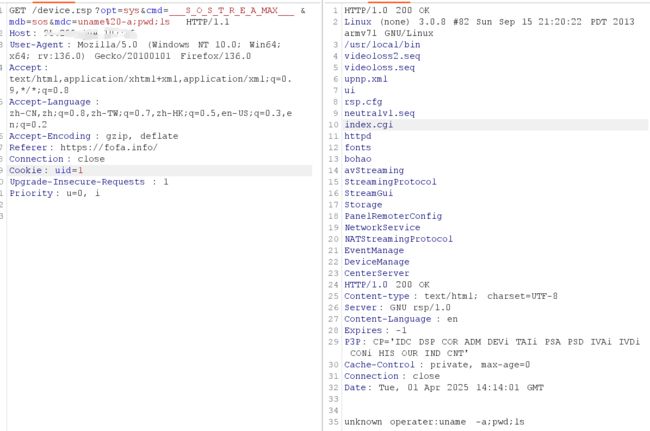Select the Expires: -1 line
Screen dimensions: 650x431
pyautogui.click(x=375, y=330)
